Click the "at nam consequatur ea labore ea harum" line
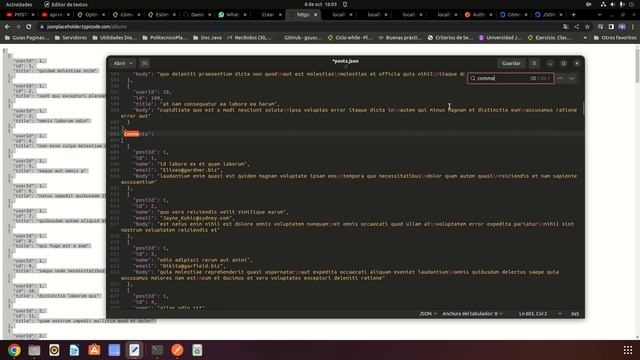This screenshot has width=640, height=360. (x=207, y=104)
